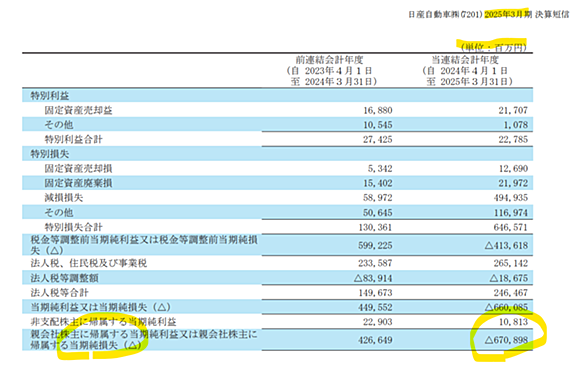This screenshot has height=377, width=586.
Task: Click the value 246,467
Action: [511, 293]
